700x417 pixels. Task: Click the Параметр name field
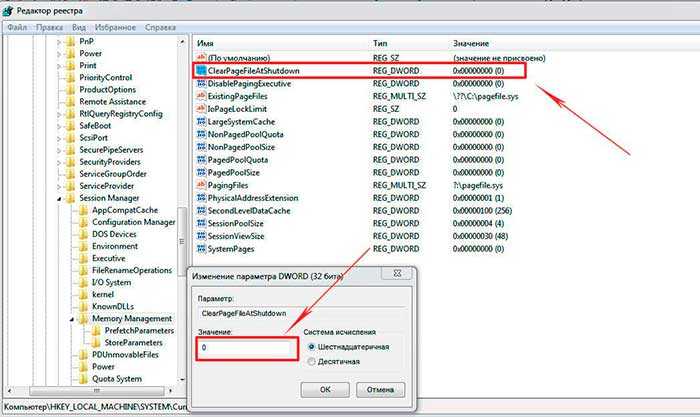pos(301,313)
